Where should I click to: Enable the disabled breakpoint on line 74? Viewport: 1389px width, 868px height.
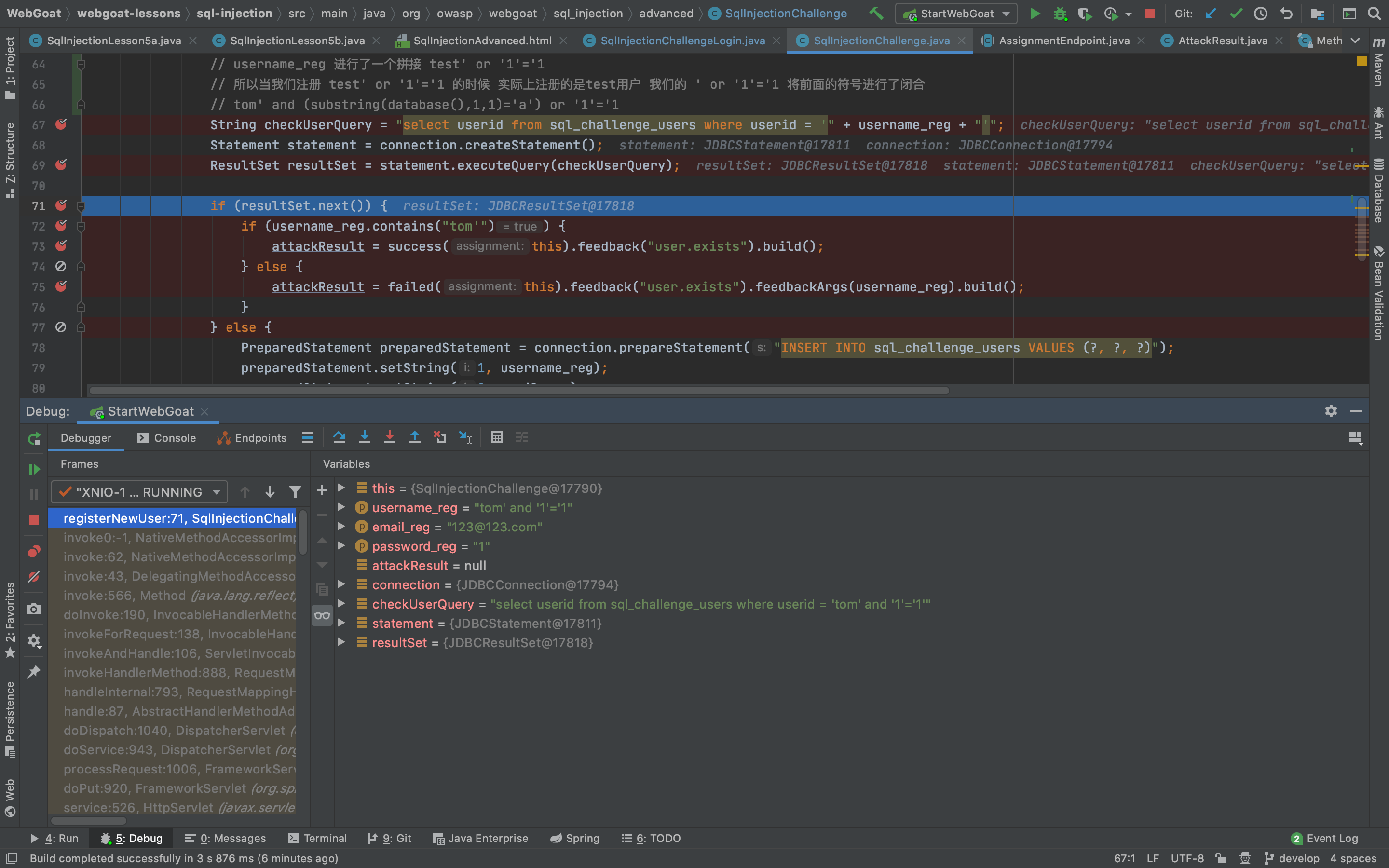click(61, 266)
